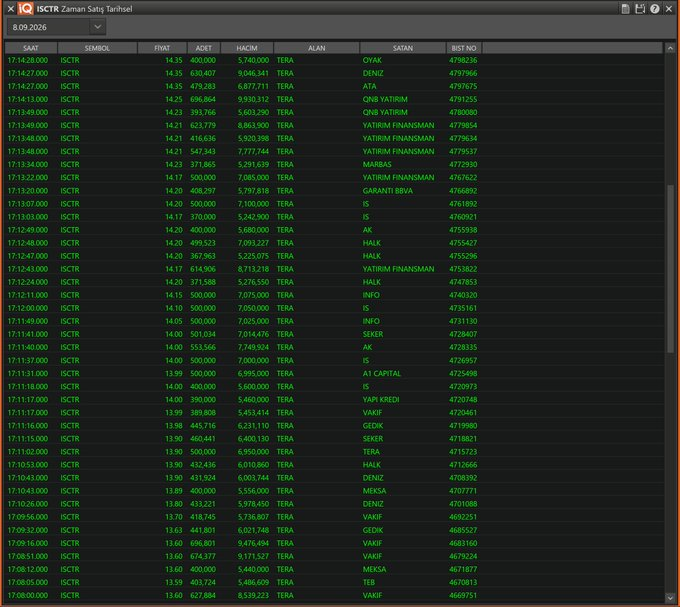This screenshot has height=607, width=680.
Task: Select seller MARBAS cell
Action: (x=377, y=164)
